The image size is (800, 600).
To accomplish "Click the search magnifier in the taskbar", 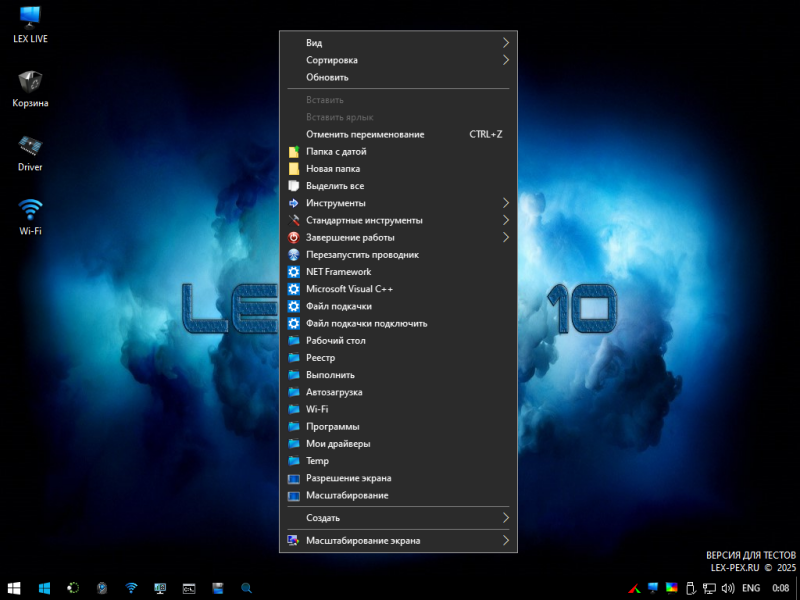I will (246, 588).
